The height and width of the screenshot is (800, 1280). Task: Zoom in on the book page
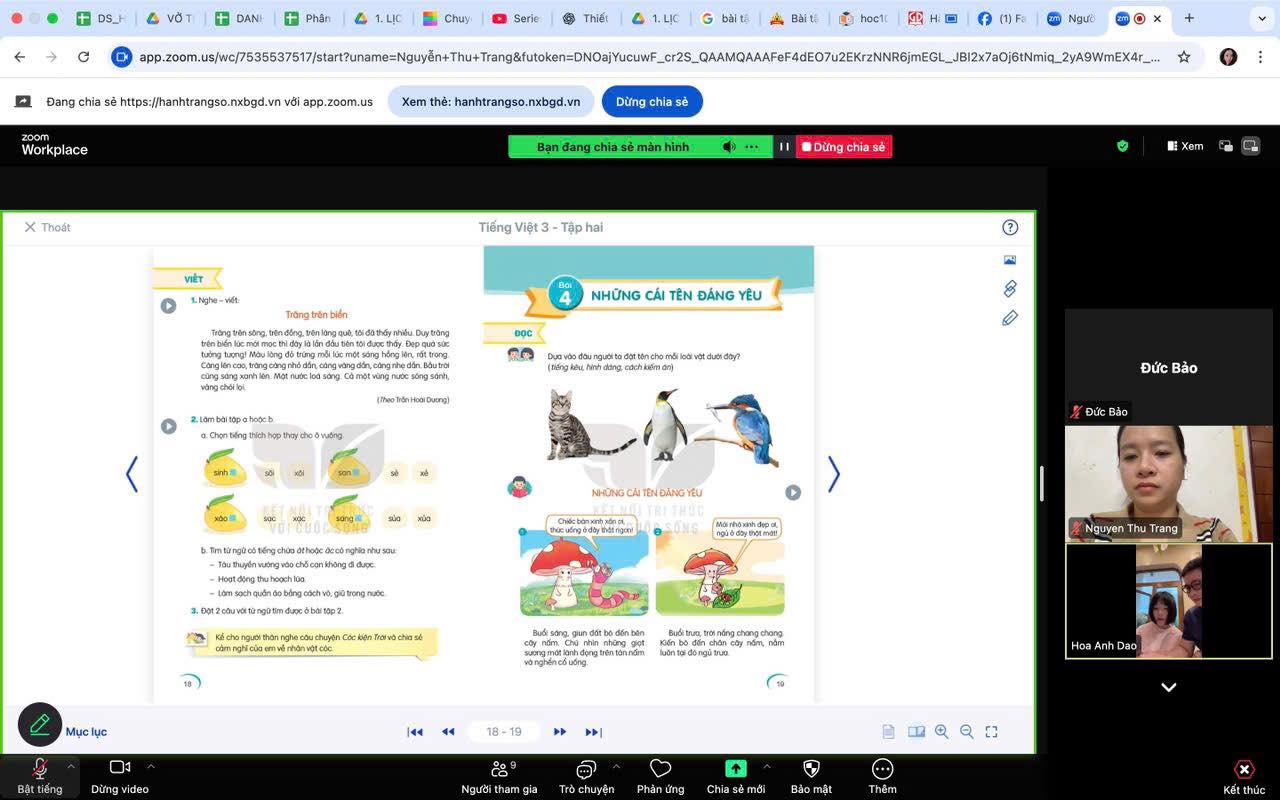point(941,732)
